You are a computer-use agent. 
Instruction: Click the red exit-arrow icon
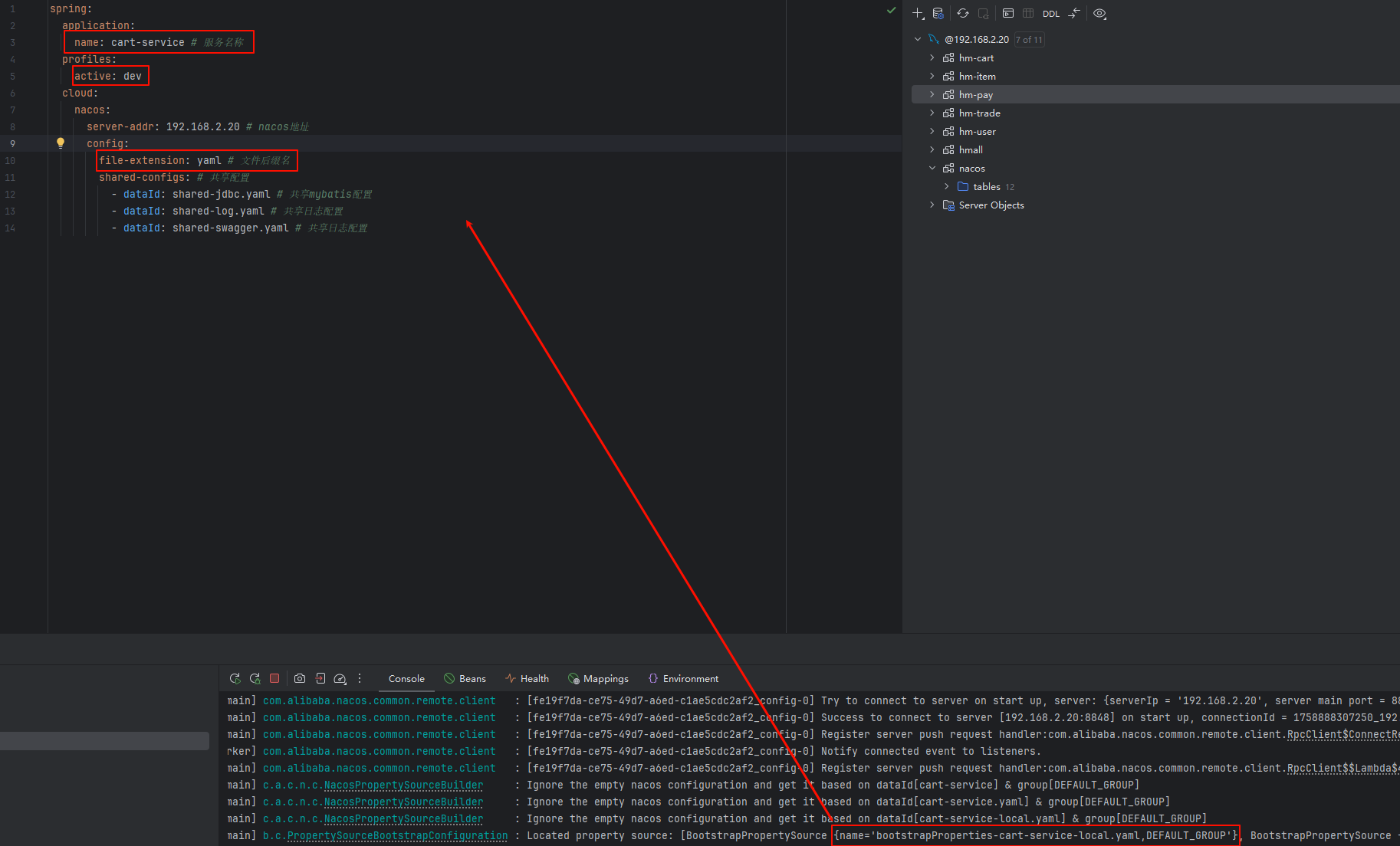[320, 678]
